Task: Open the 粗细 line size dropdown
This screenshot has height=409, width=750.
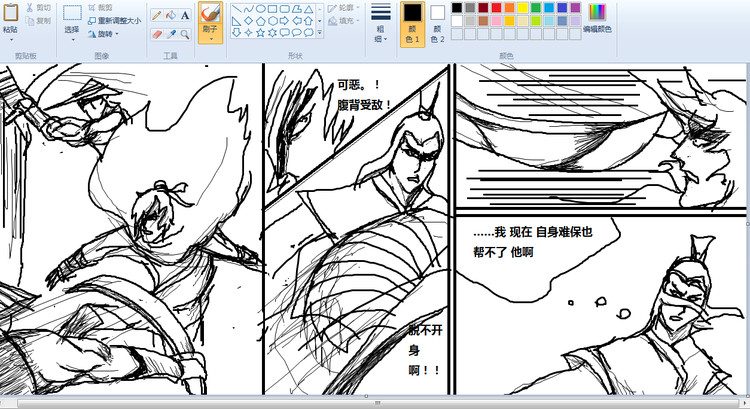Action: click(380, 20)
